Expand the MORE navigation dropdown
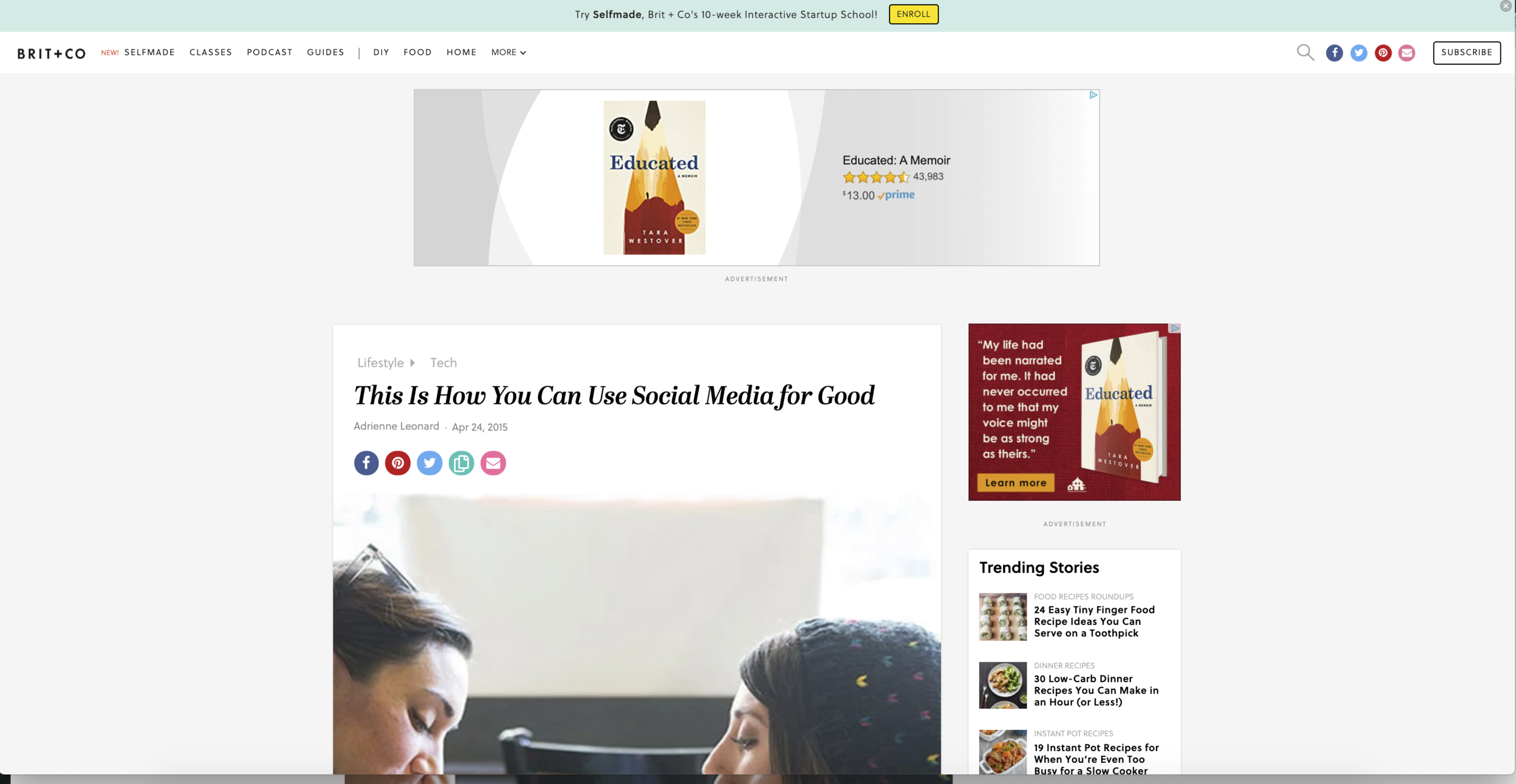This screenshot has height=784, width=1516. [508, 52]
